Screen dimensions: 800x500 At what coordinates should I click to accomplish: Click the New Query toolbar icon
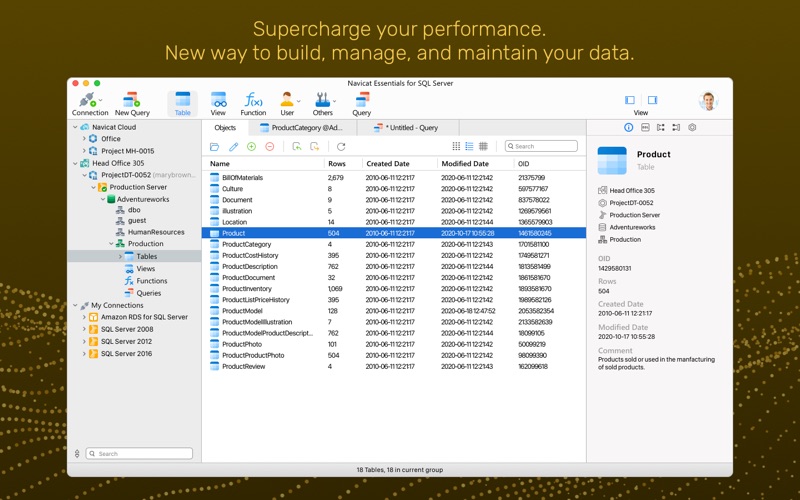[x=132, y=104]
